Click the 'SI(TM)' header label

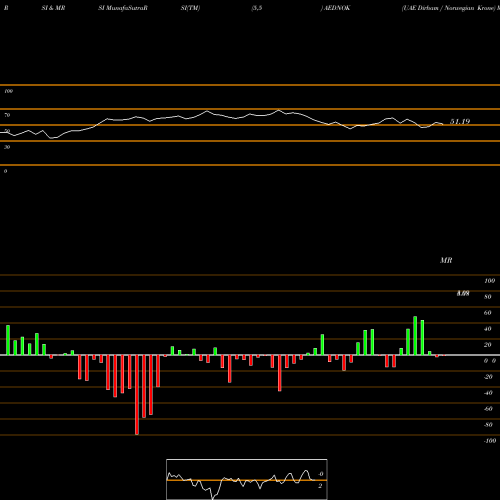click(190, 8)
